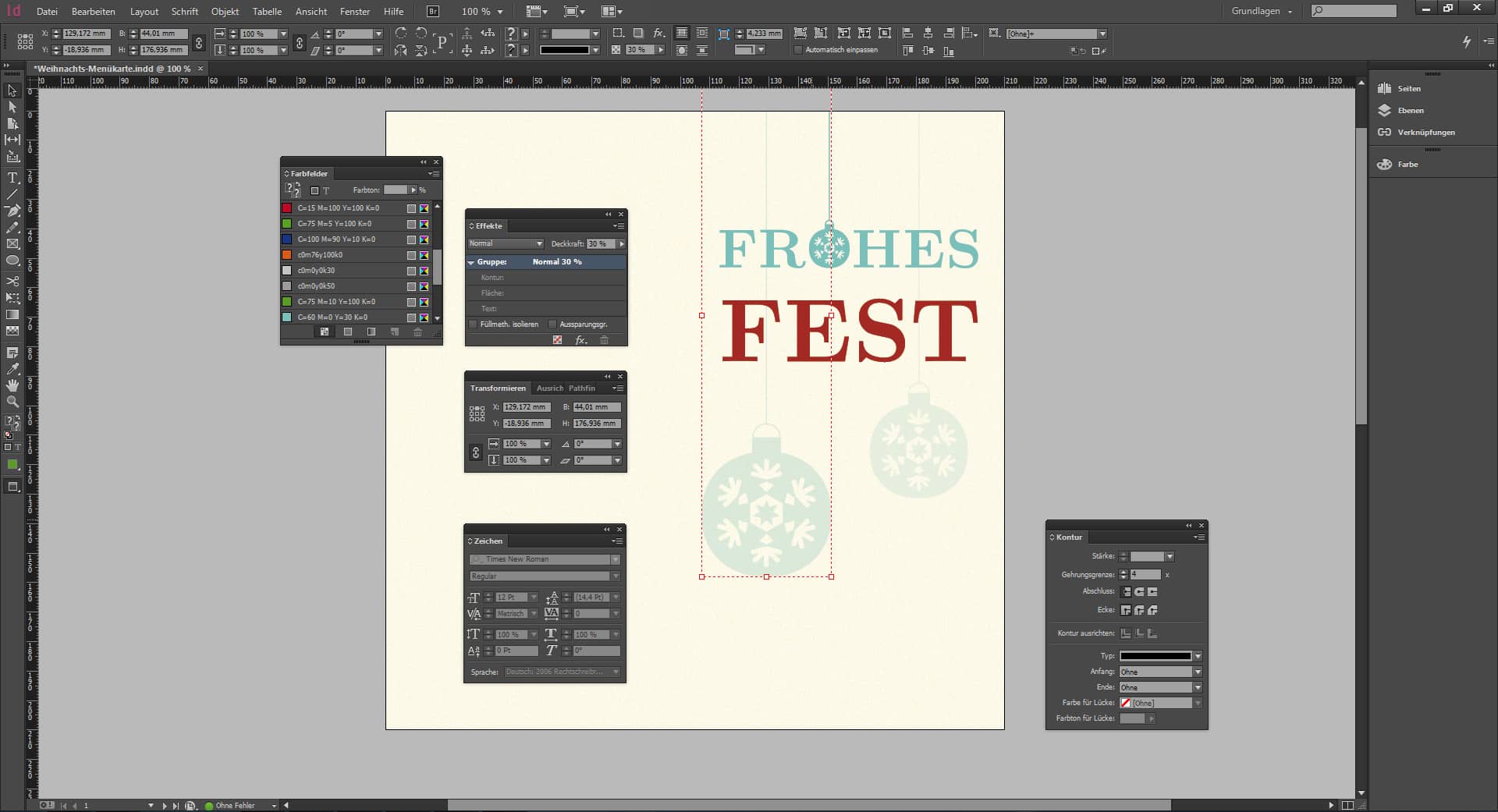Open the Objekt menu
The image size is (1498, 812).
(225, 12)
